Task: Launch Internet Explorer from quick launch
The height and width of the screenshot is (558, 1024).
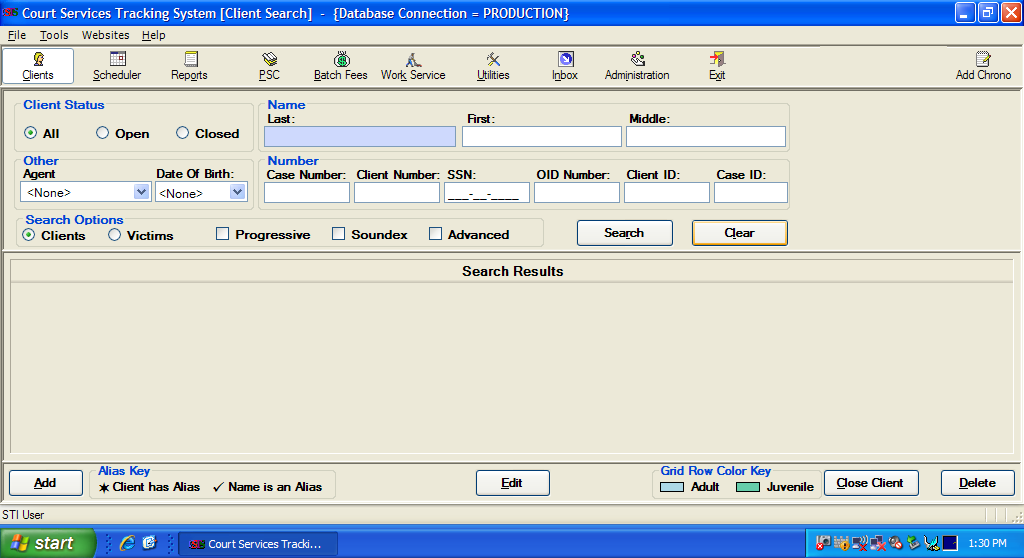Action: pyautogui.click(x=127, y=543)
